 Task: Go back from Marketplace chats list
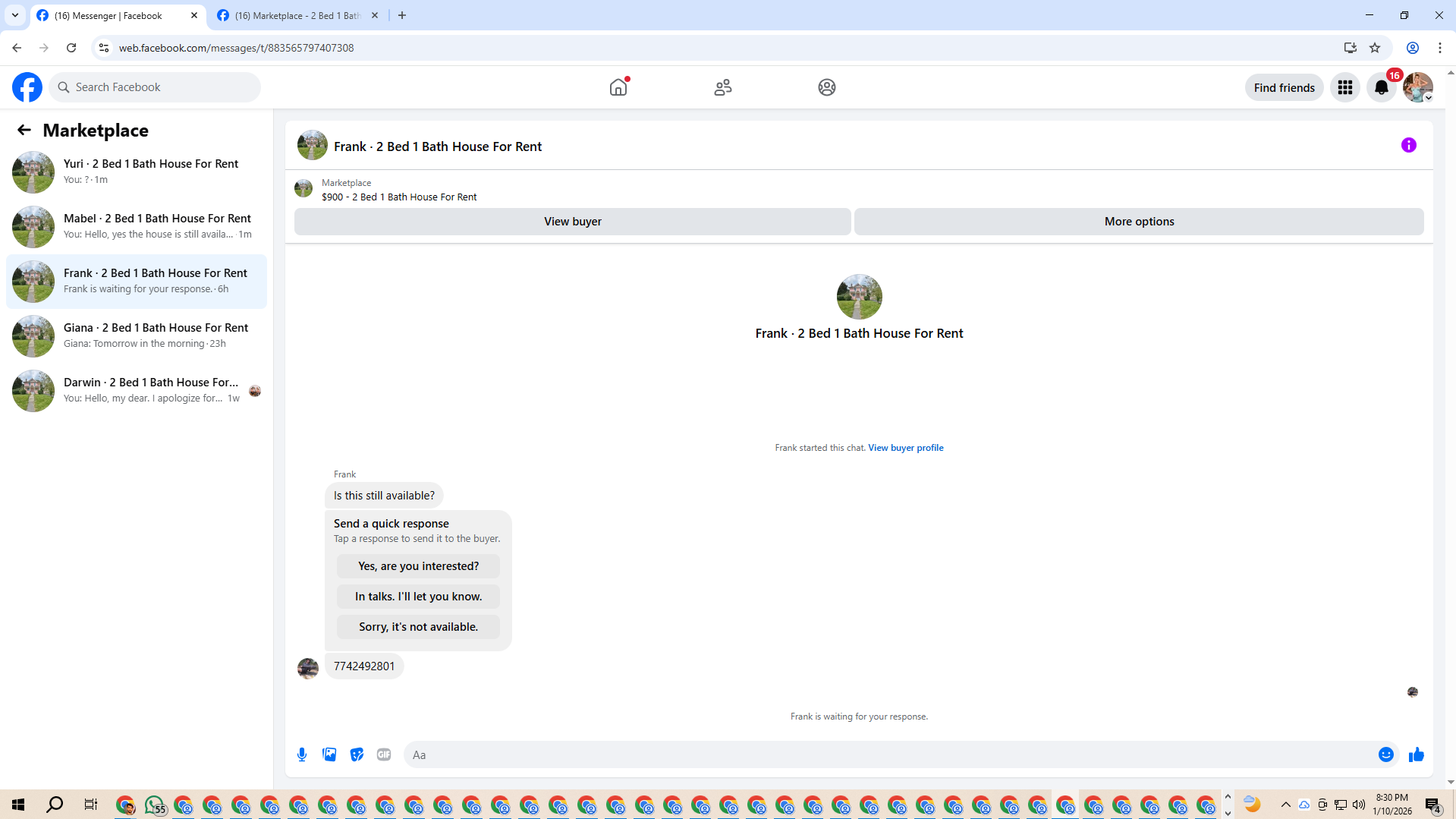[x=24, y=130]
